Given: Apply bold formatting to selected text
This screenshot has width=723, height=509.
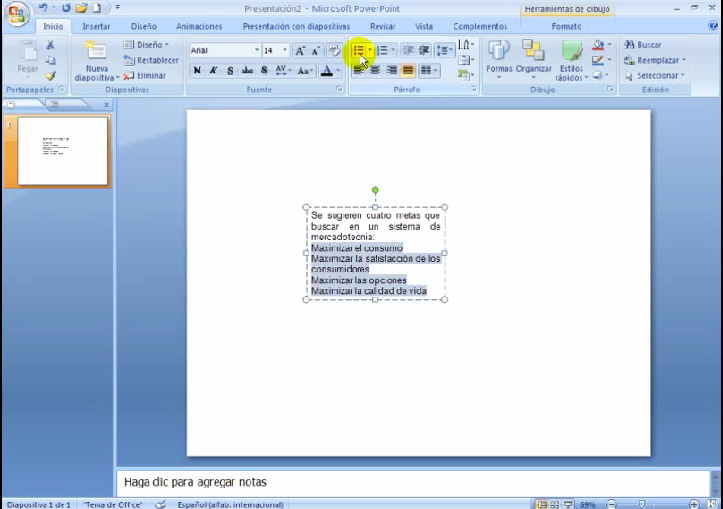Looking at the screenshot, I should tap(197, 71).
